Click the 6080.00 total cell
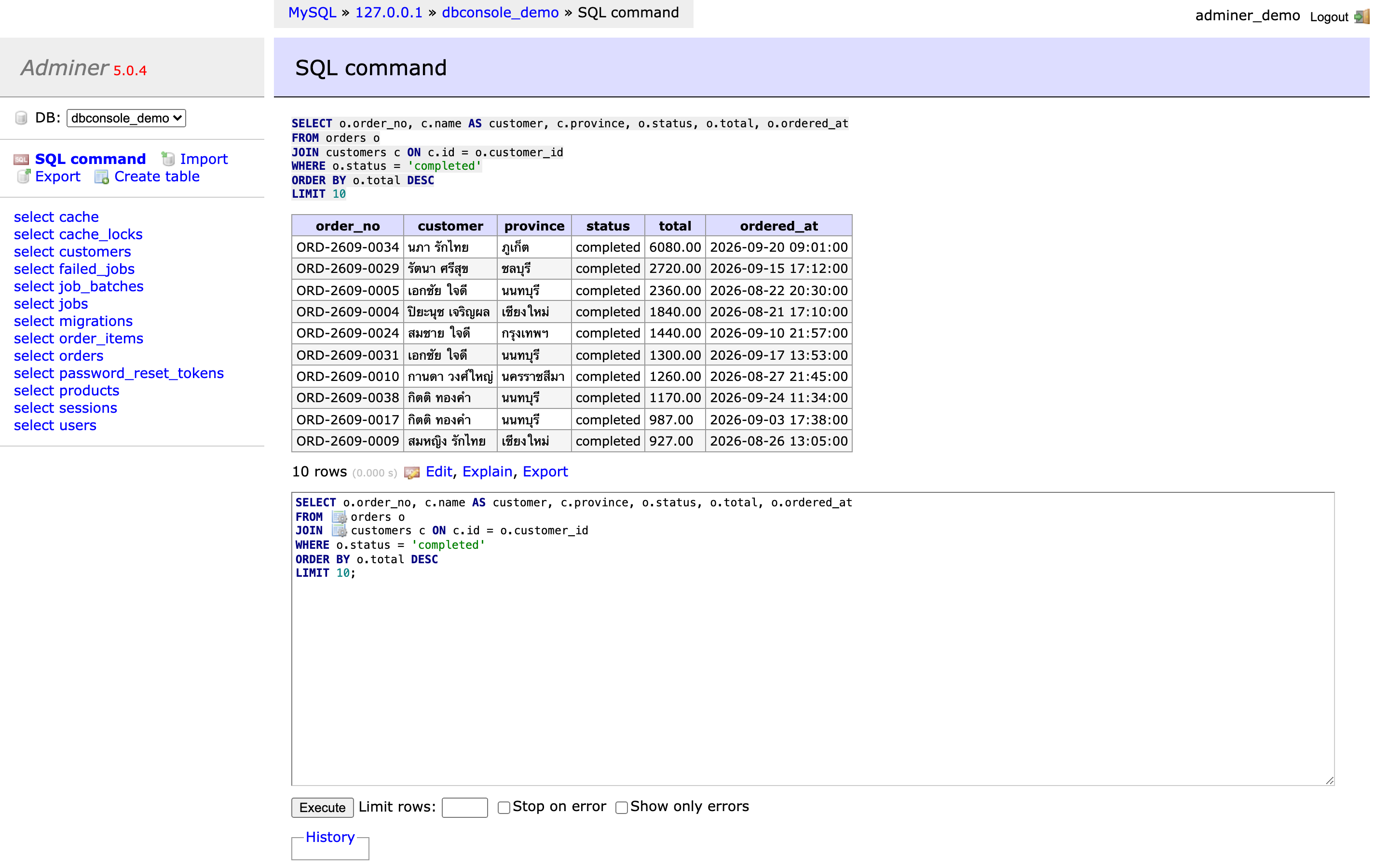This screenshot has height=868, width=1389. [x=675, y=247]
